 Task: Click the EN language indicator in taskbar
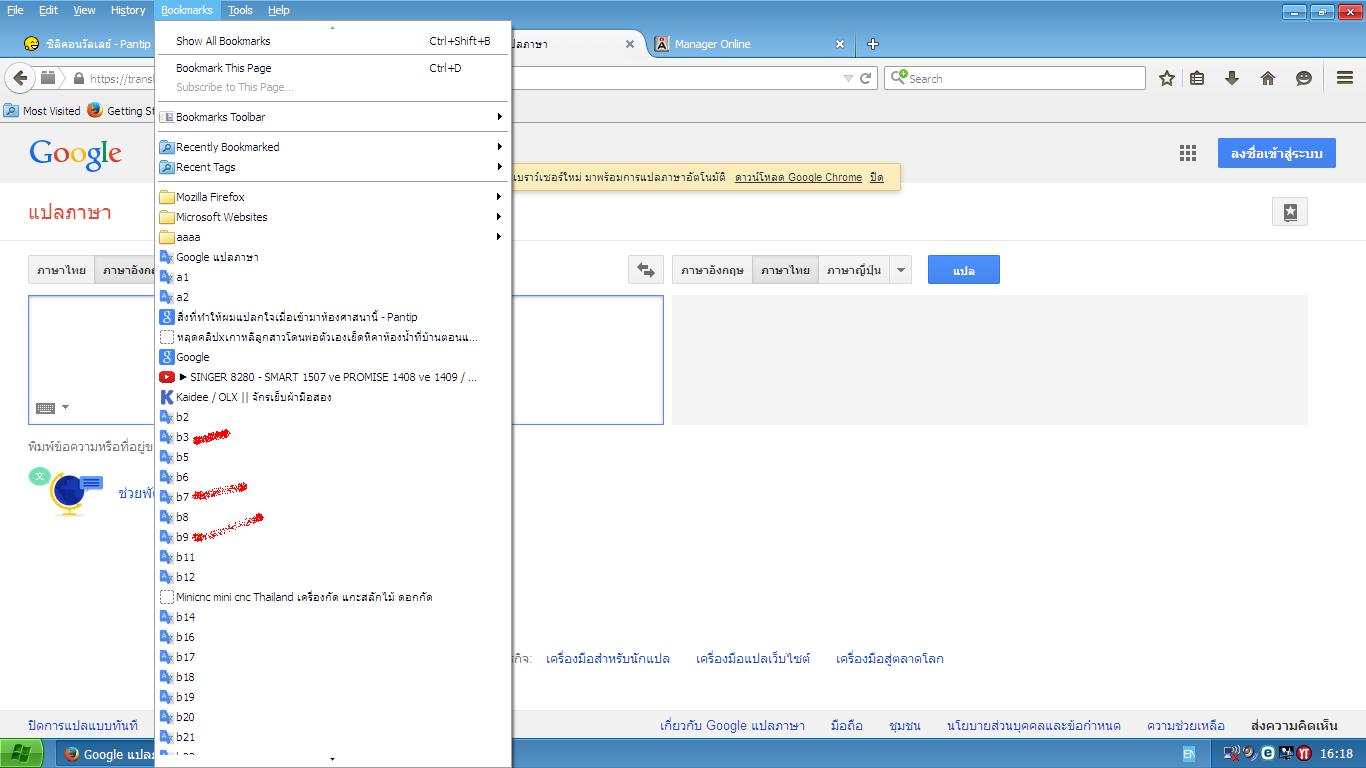(1189, 754)
